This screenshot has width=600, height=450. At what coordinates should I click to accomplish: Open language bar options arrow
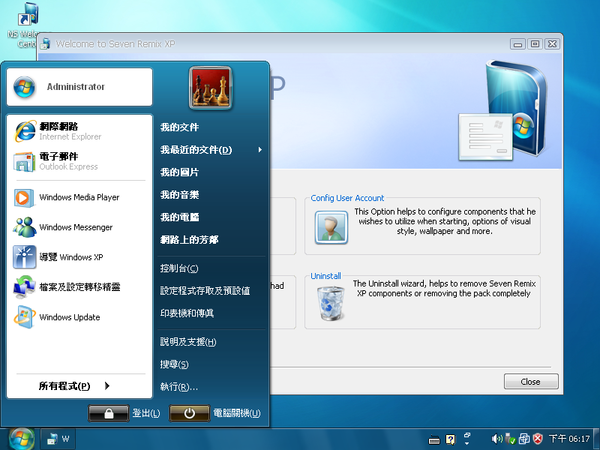(x=467, y=443)
